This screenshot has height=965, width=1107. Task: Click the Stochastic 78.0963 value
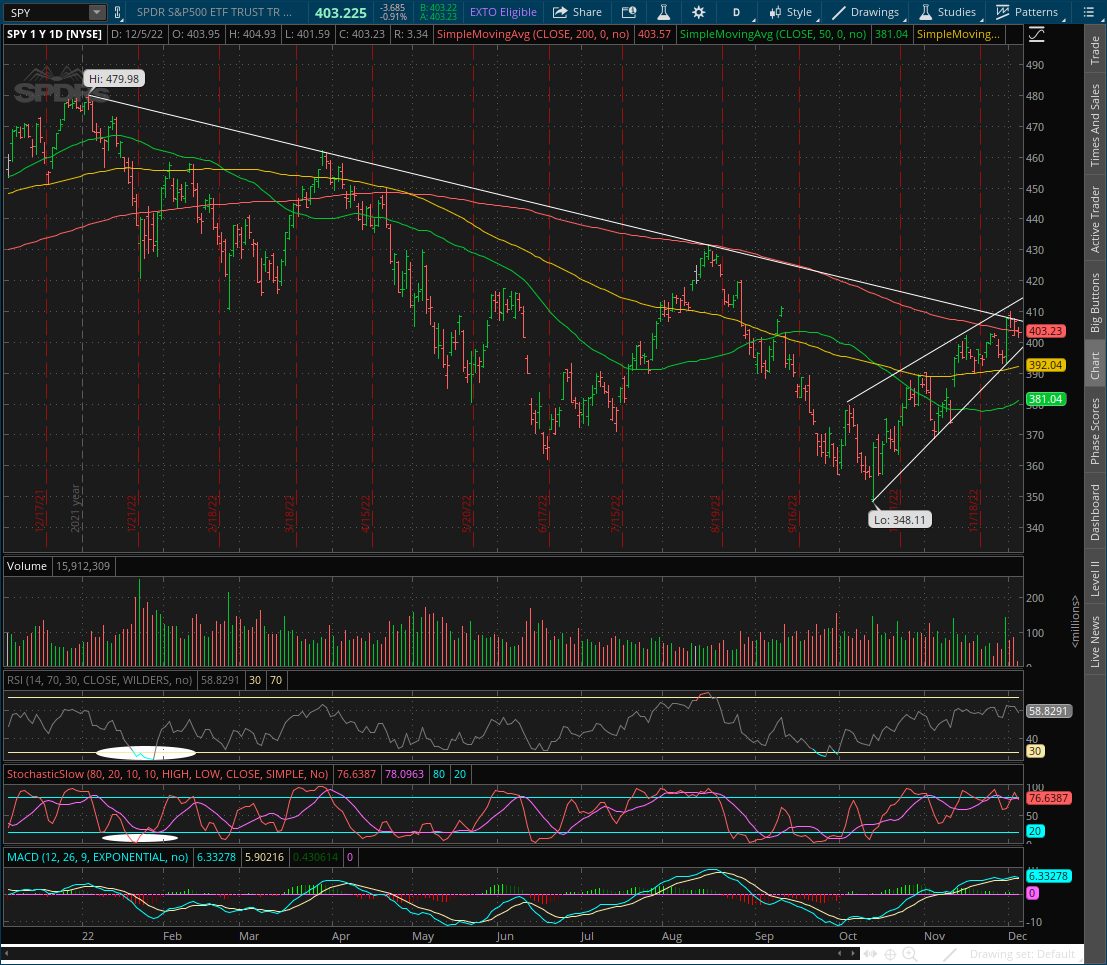[404, 774]
